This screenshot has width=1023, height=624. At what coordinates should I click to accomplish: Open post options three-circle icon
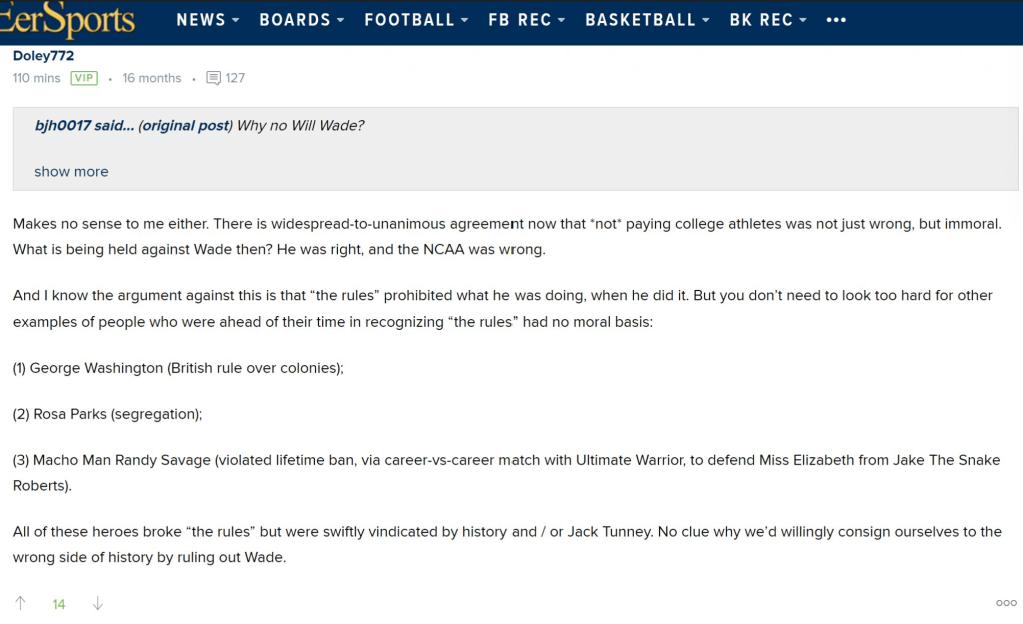tap(1006, 603)
